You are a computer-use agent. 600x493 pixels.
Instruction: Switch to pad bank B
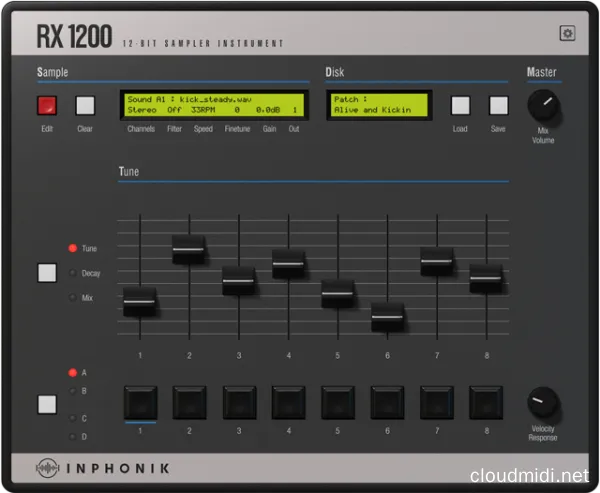tap(73, 391)
